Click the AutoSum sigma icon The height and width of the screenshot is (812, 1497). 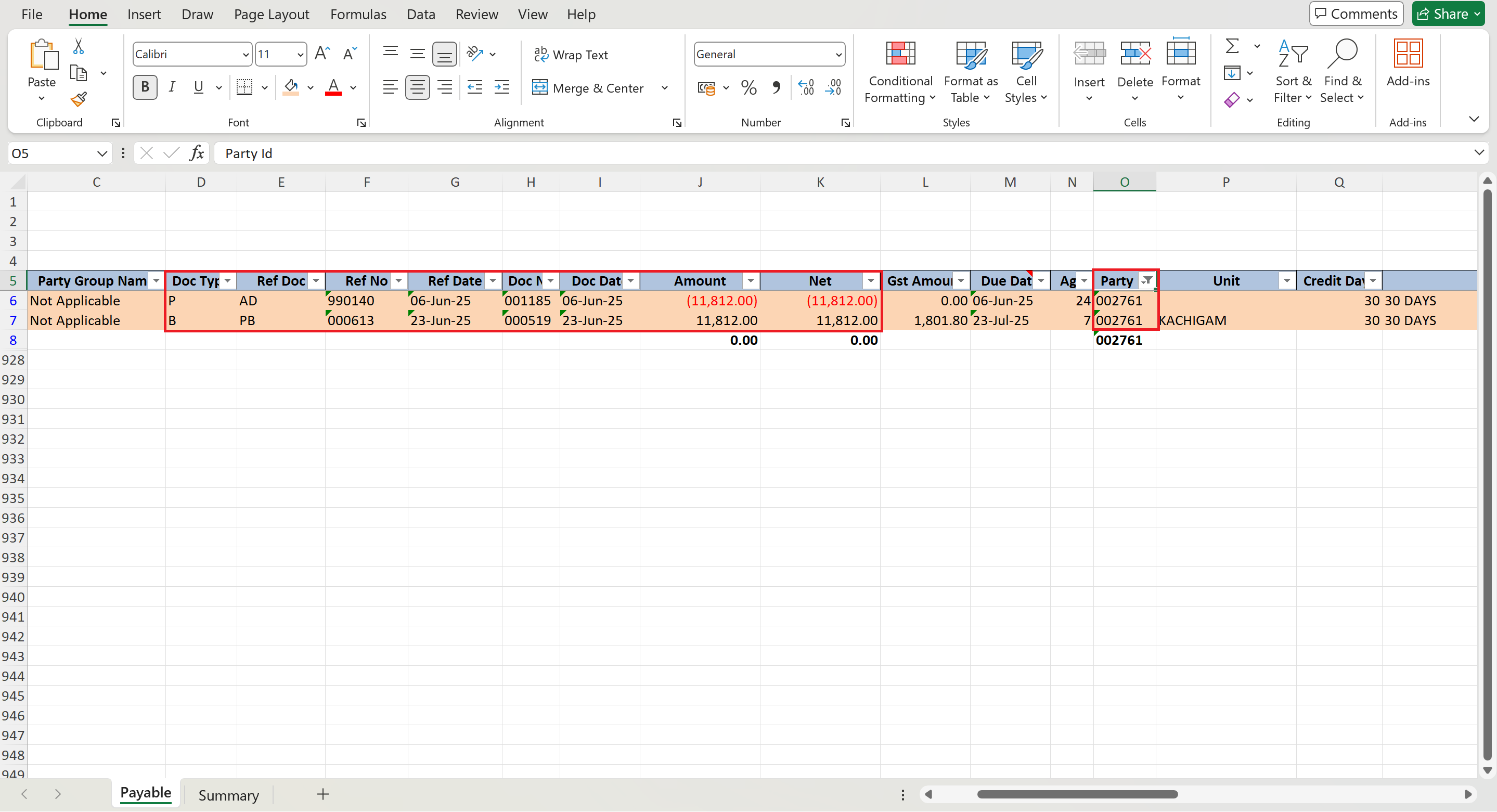pos(1231,46)
